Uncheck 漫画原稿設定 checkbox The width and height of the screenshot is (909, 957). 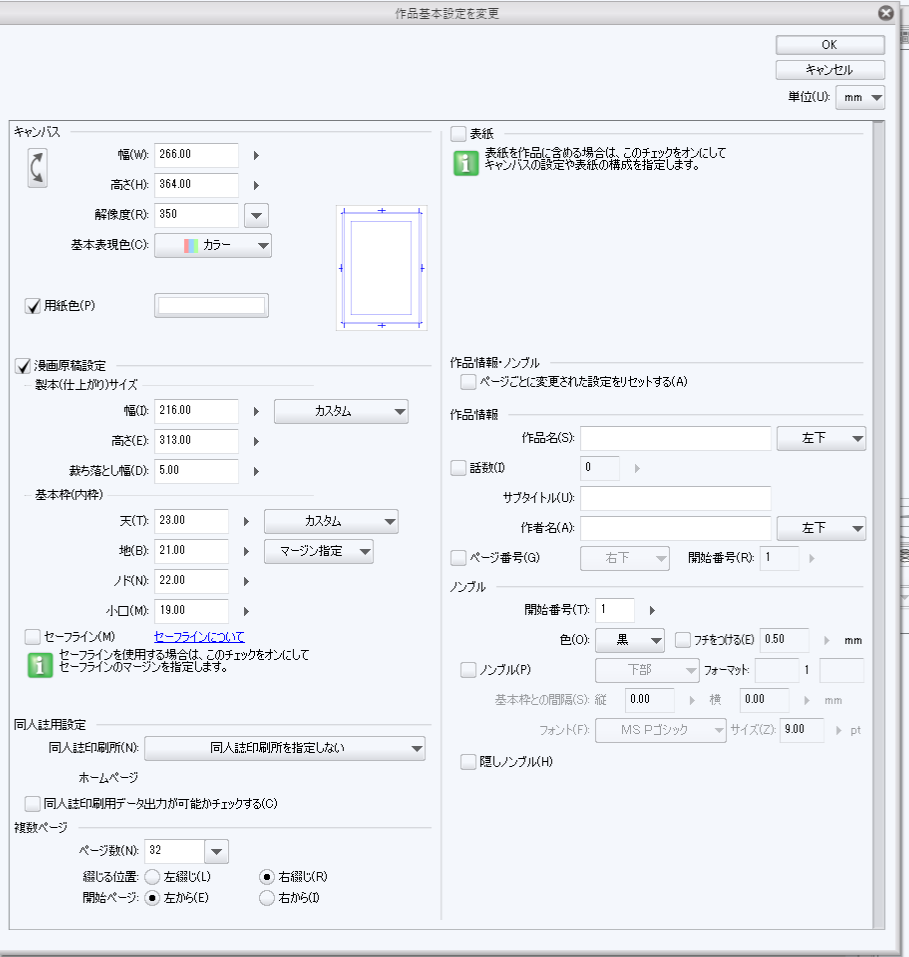click(x=23, y=366)
